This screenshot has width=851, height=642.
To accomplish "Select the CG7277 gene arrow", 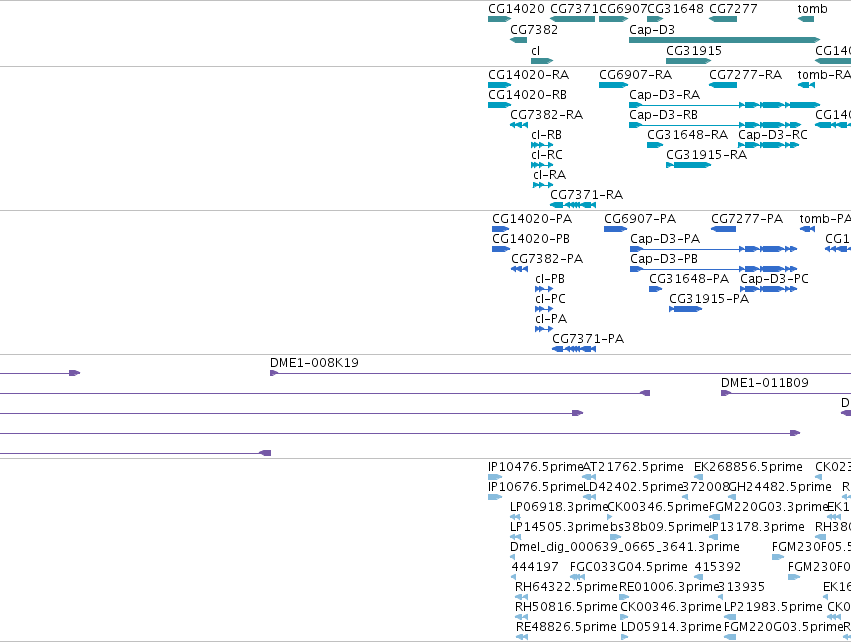I will (723, 20).
